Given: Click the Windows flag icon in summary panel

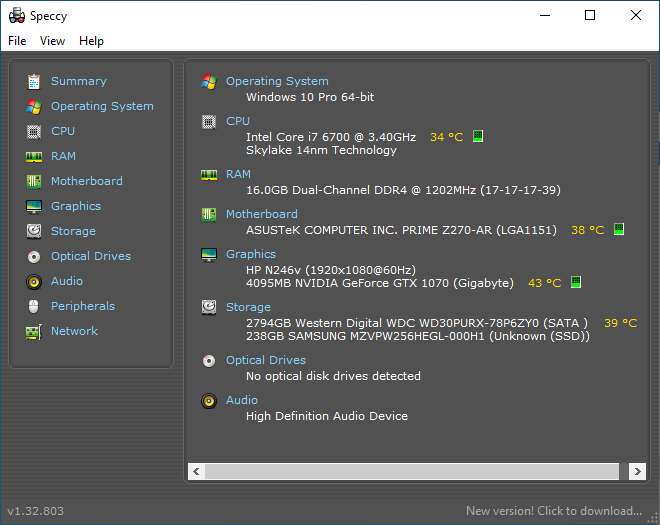Looking at the screenshot, I should click(x=209, y=82).
